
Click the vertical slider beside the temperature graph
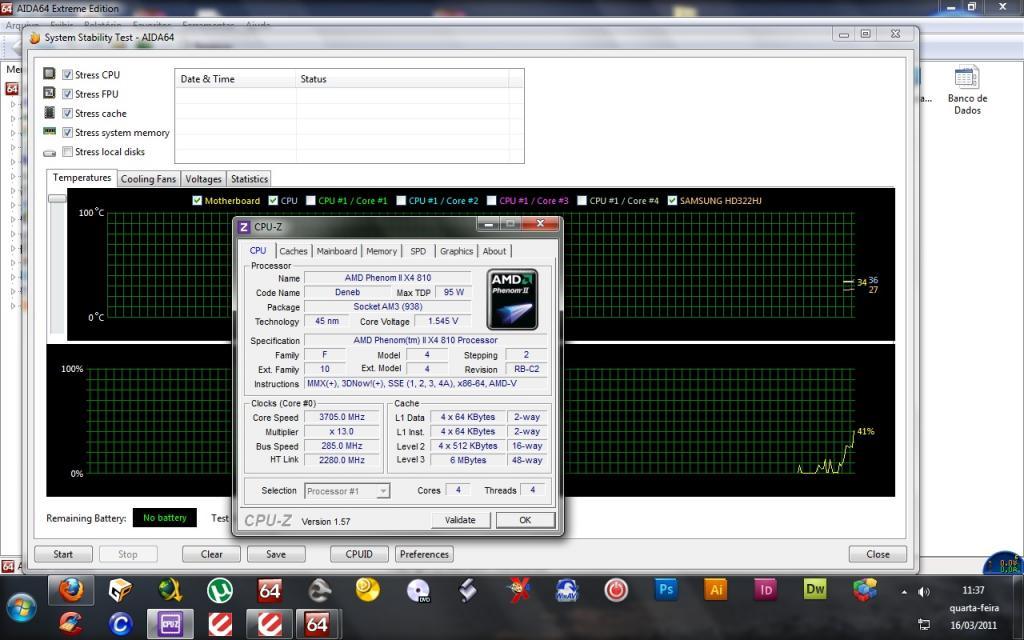pyautogui.click(x=57, y=199)
